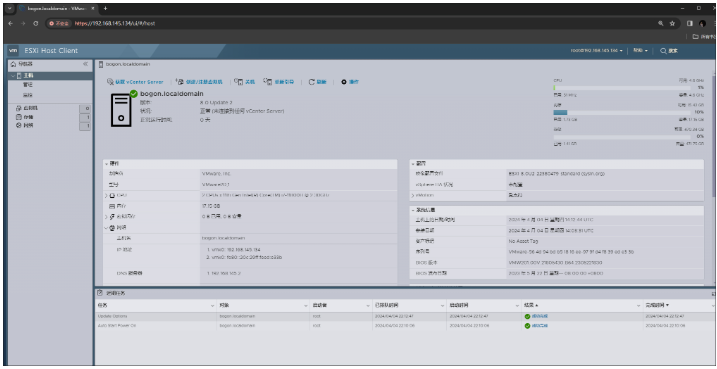This screenshot has width=717, height=369.
Task: Select the Host tree item in navigator
Action: tap(50, 75)
